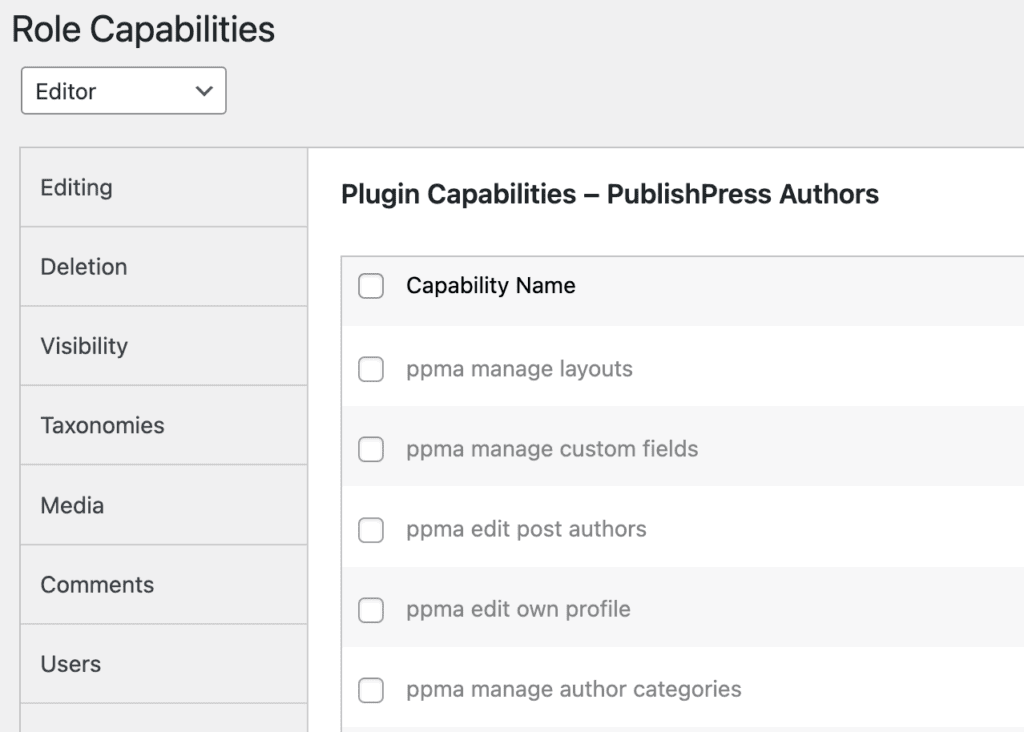
Task: Enable the ppma manage author categories capability
Action: 371,690
